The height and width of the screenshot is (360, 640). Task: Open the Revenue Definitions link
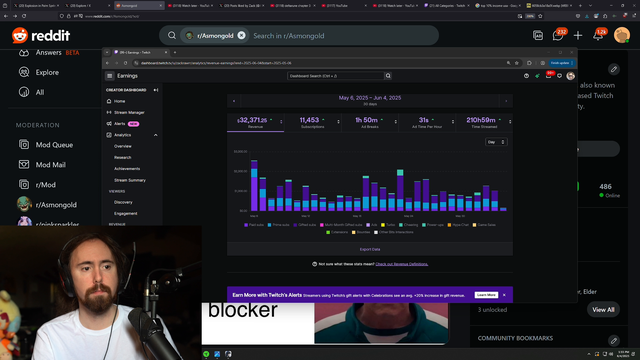point(402,264)
